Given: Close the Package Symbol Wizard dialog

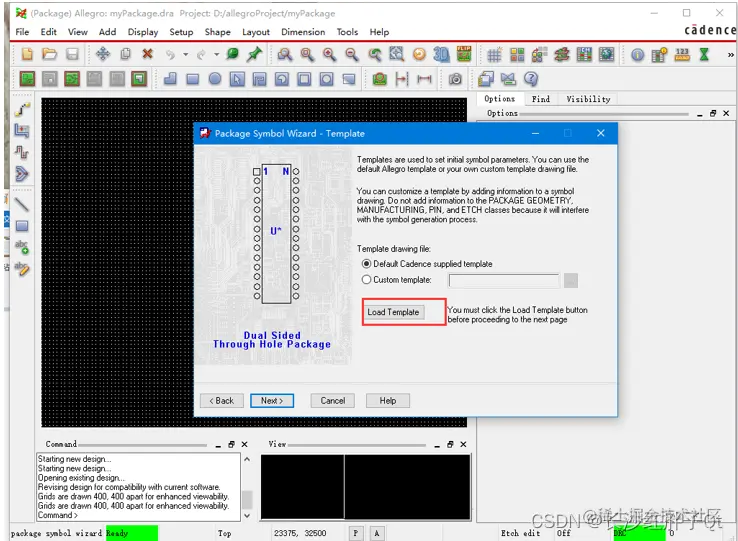Looking at the screenshot, I should [x=601, y=133].
